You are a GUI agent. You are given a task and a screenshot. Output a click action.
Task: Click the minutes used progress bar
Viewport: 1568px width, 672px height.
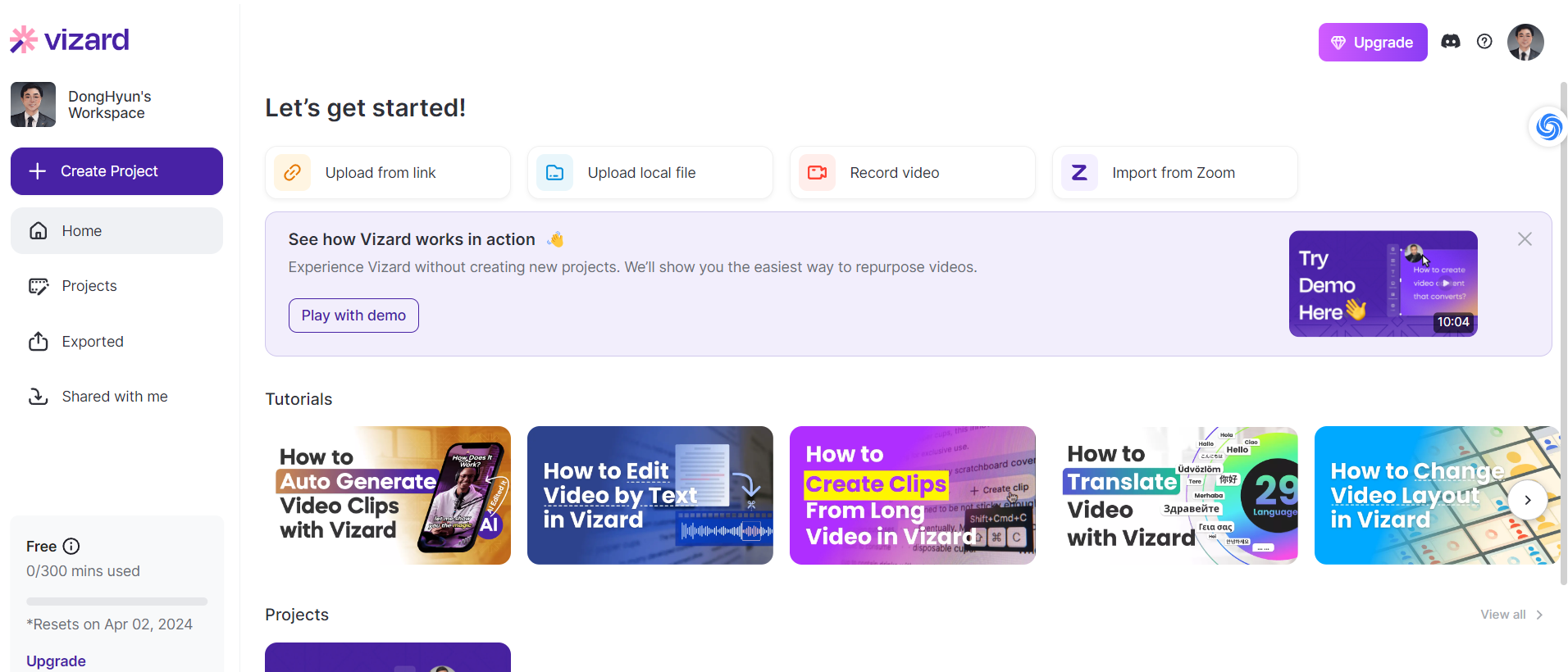(x=116, y=602)
